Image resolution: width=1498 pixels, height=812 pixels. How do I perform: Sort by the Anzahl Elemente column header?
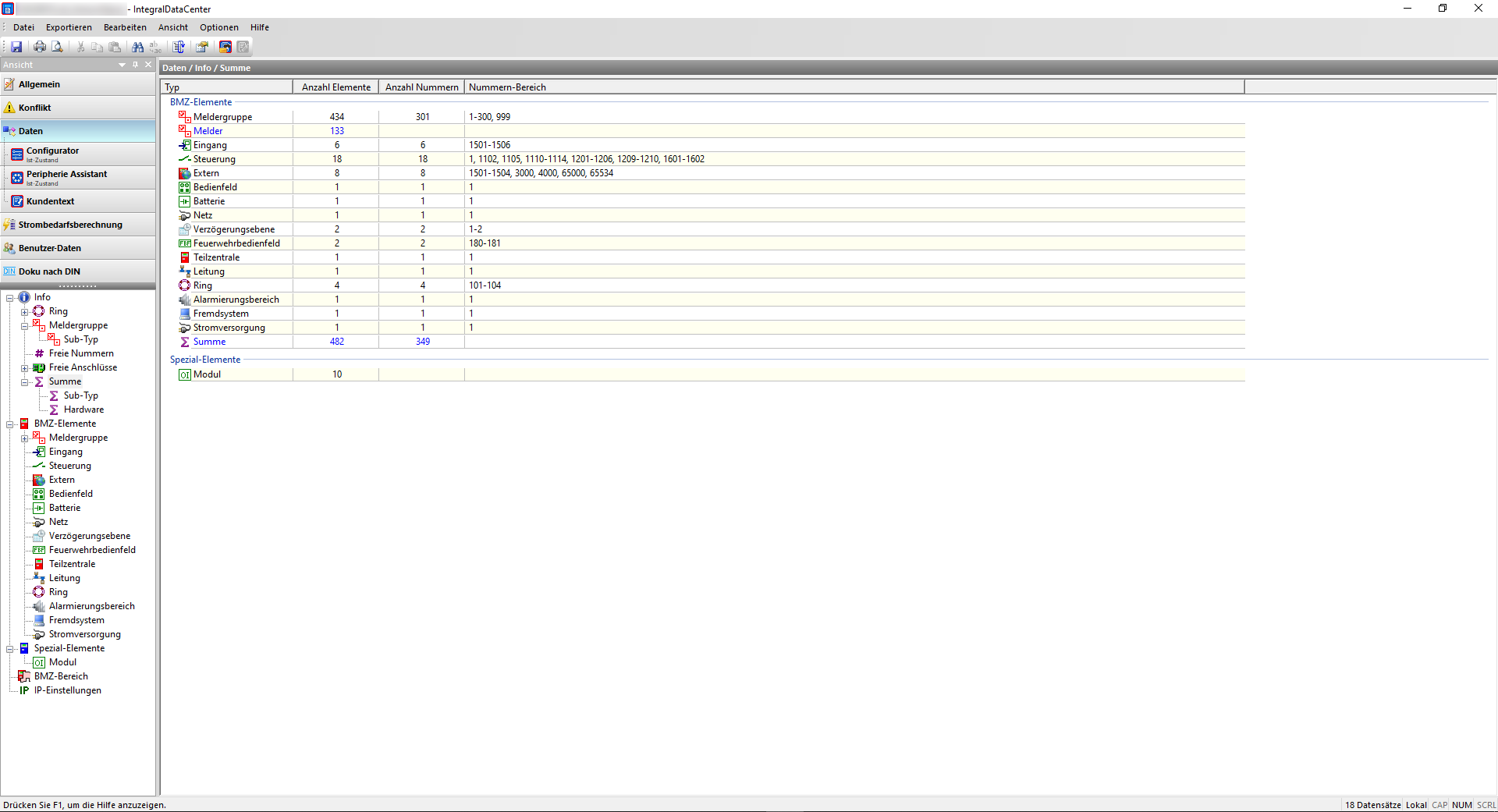335,87
